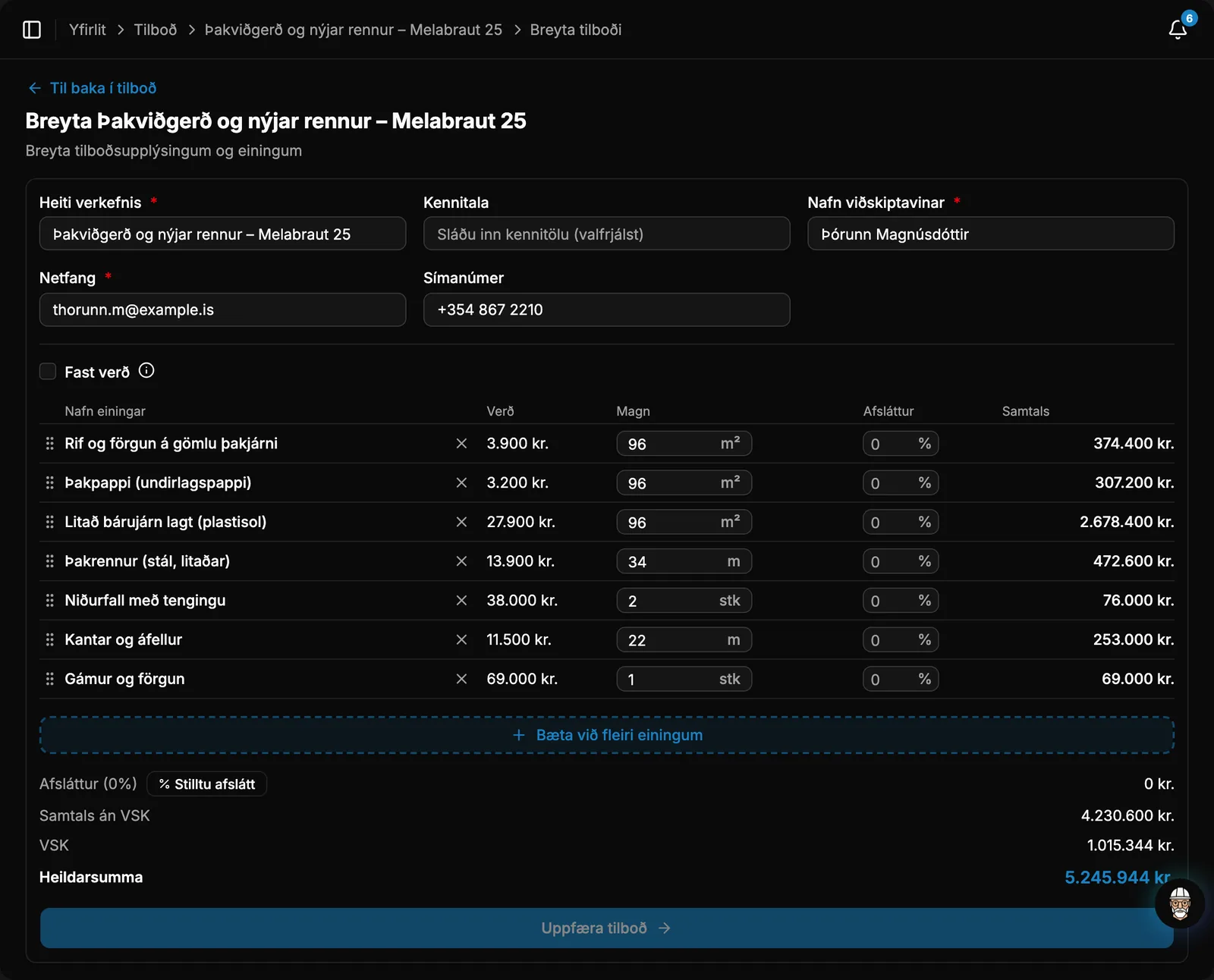Remove the Þakpappi (undirlagspappi) row
Screen dimensions: 1214x980
point(461,482)
